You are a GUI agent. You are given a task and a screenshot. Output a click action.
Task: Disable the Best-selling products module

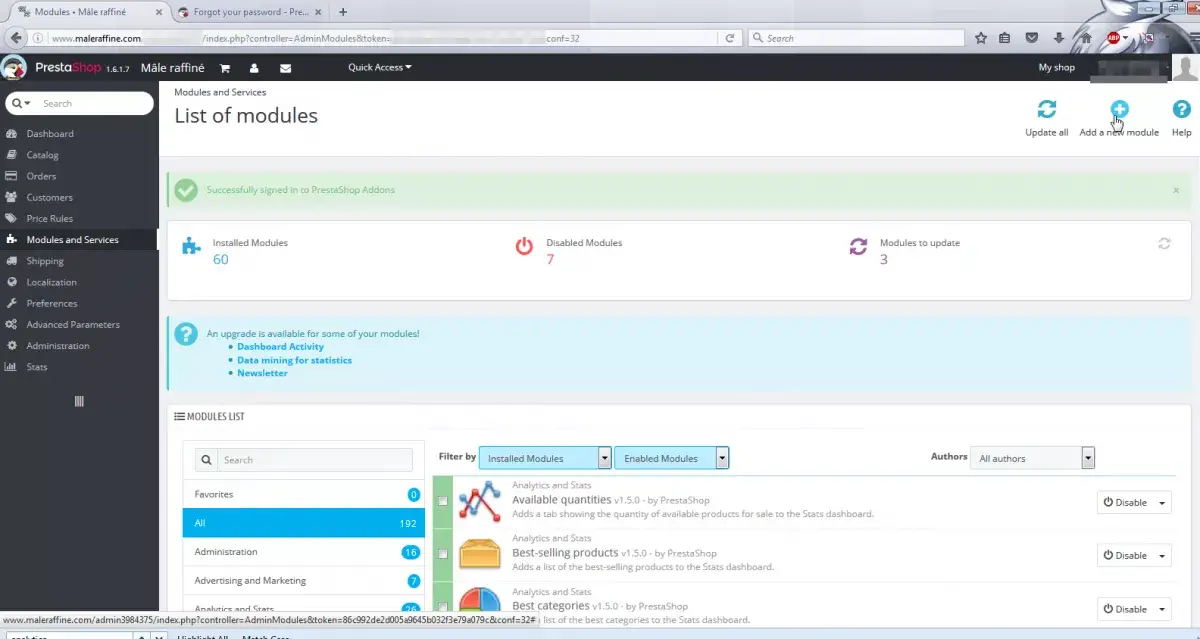tap(1125, 555)
